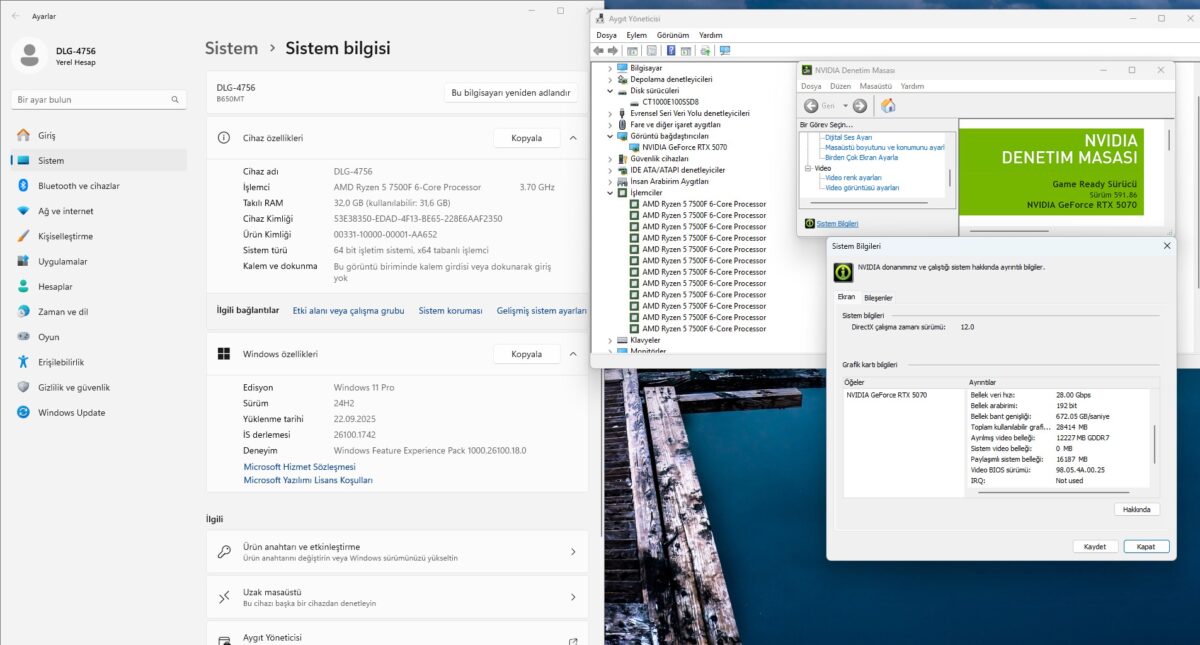1200x645 pixels.
Task: Click the search magnifier in Bir ayar bulun
Action: (175, 100)
